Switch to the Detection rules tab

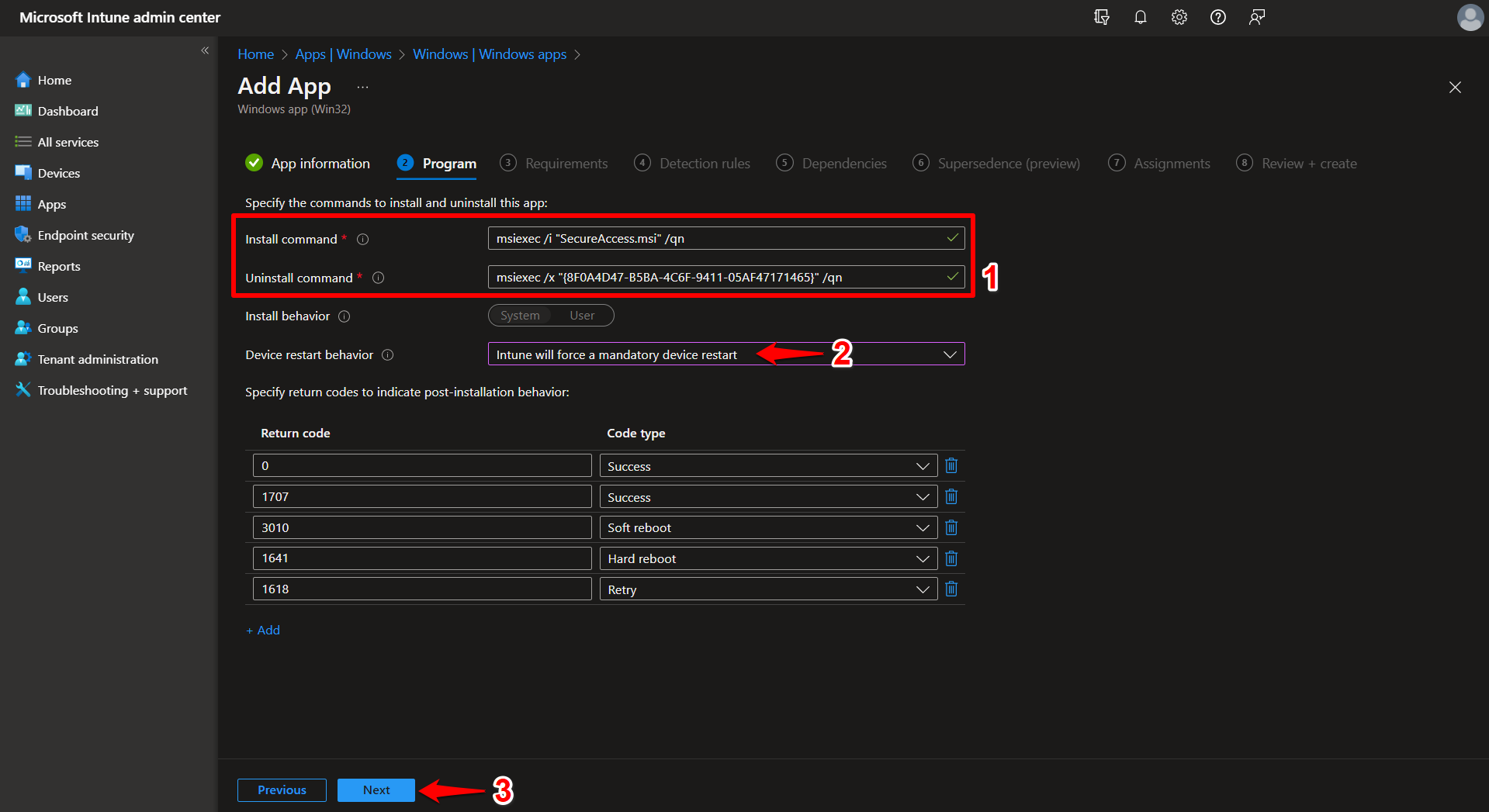pos(704,163)
